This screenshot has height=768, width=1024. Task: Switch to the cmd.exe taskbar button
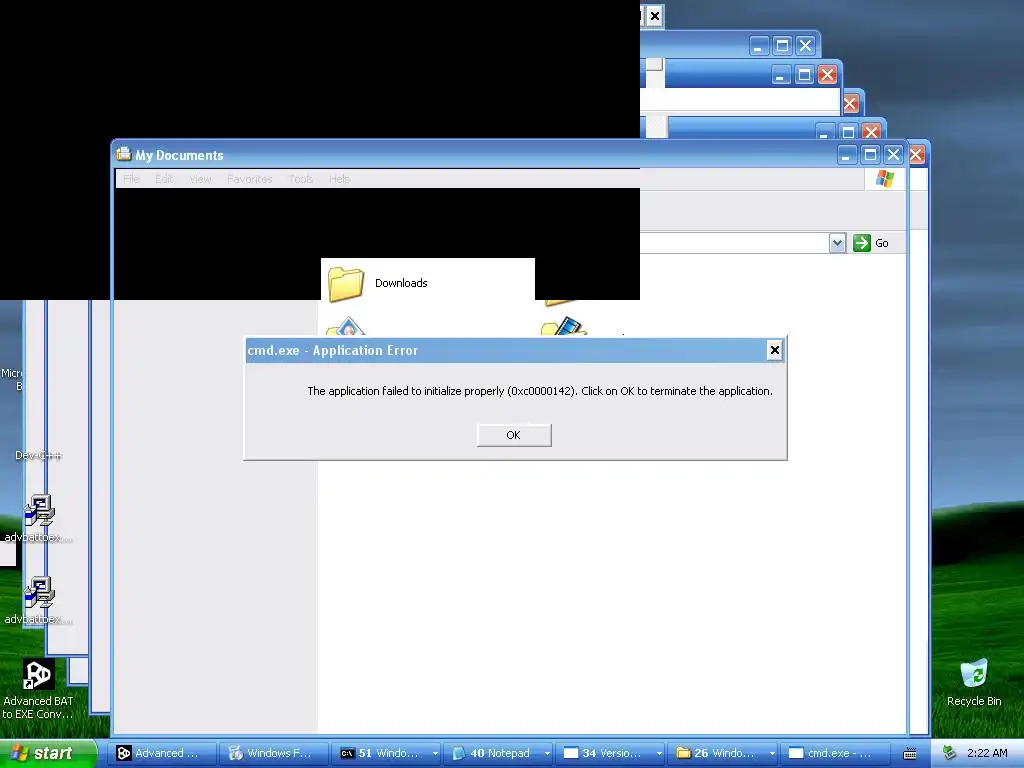[835, 753]
